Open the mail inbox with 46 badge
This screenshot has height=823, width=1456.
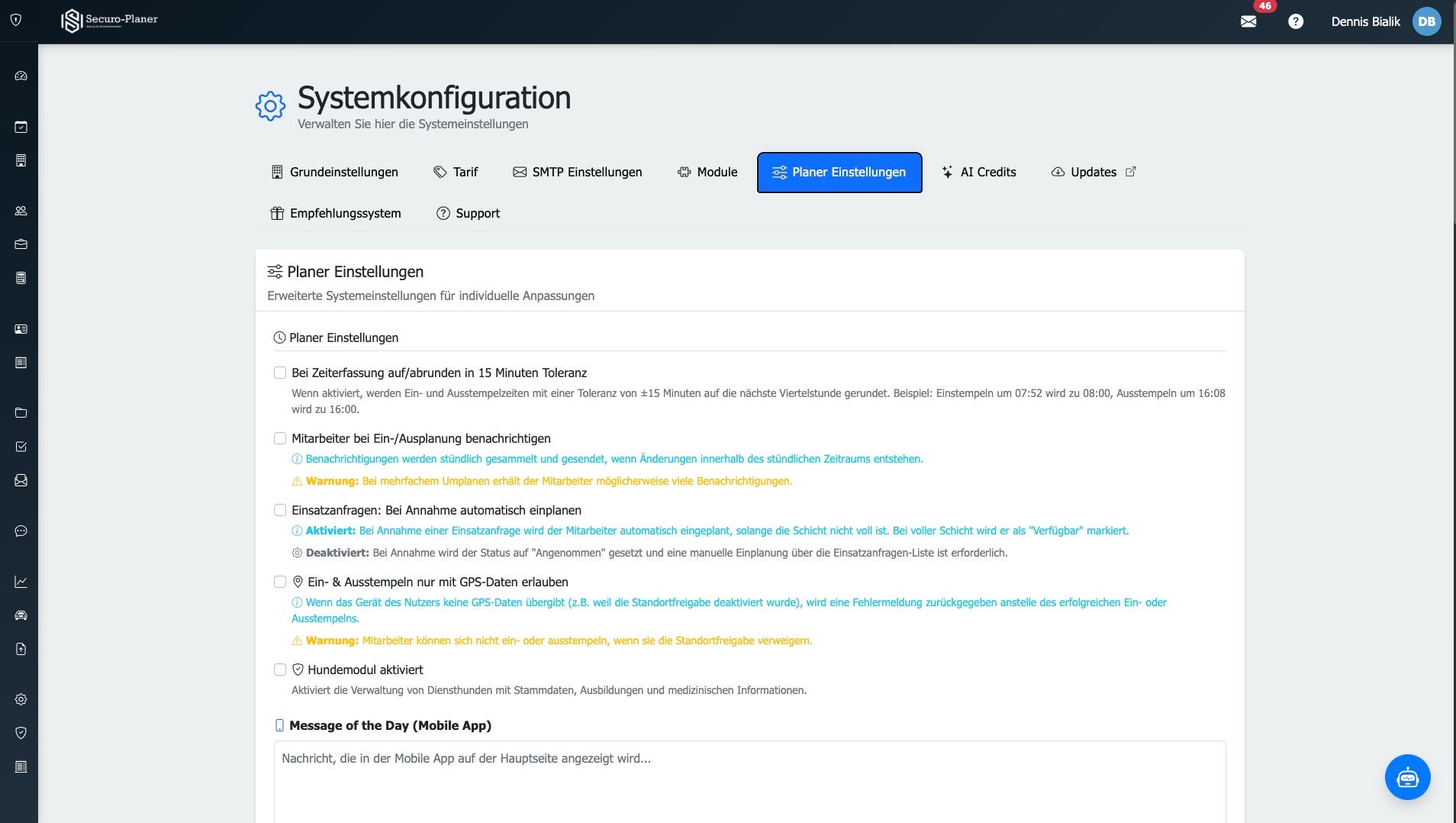click(x=1248, y=21)
